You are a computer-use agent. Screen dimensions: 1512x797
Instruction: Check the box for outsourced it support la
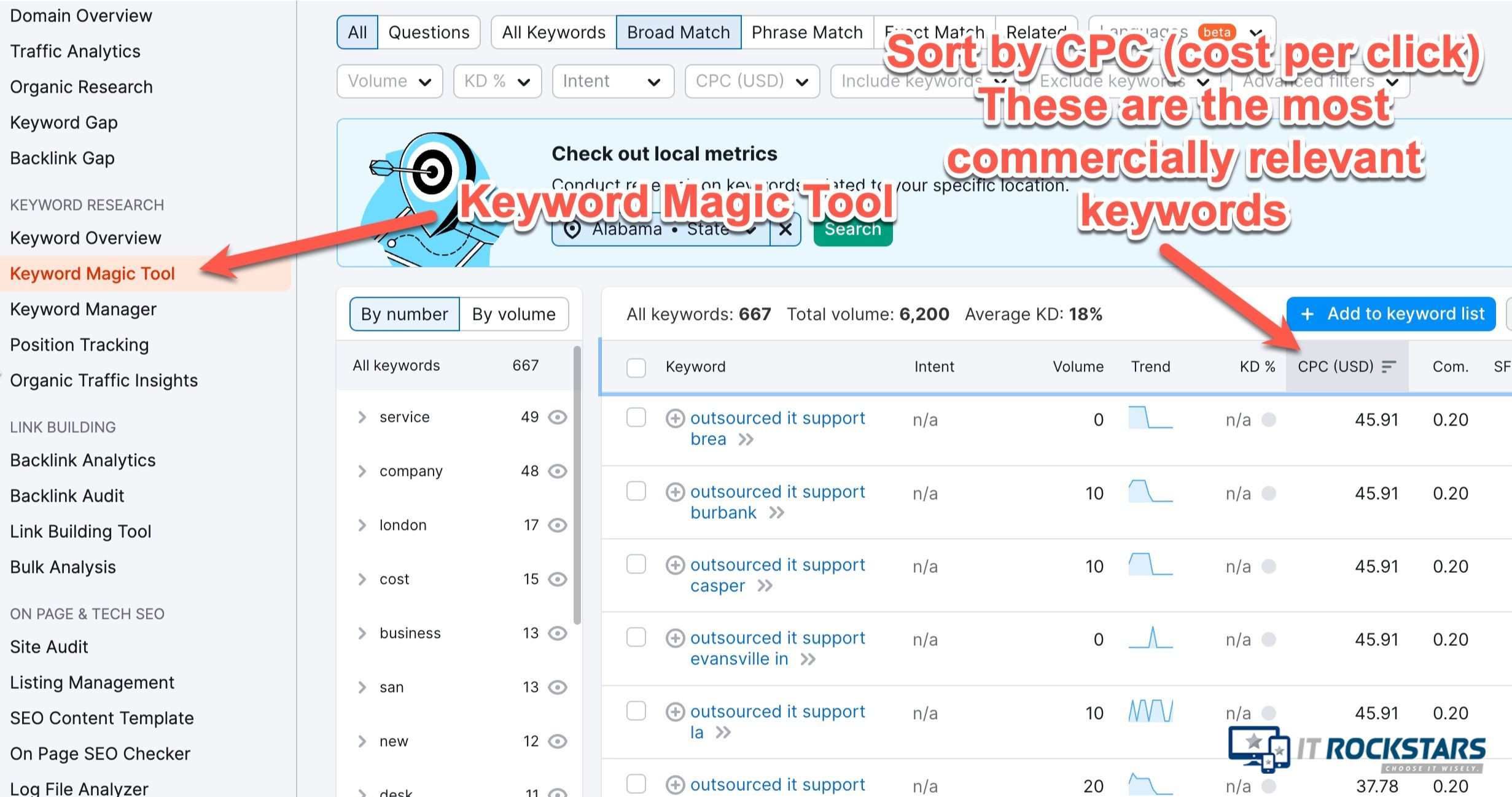tap(636, 711)
